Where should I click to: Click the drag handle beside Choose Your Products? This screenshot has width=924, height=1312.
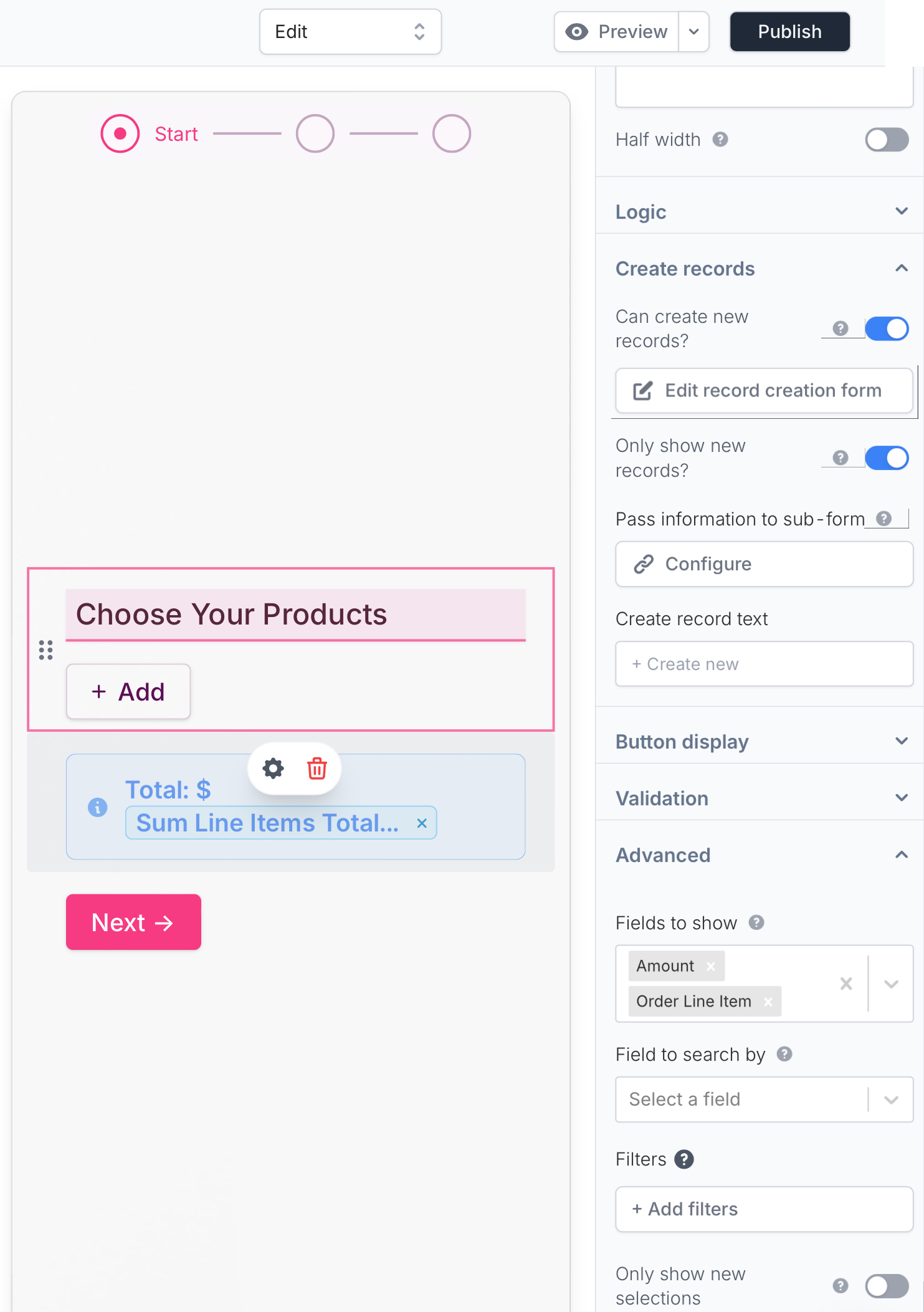coord(46,650)
